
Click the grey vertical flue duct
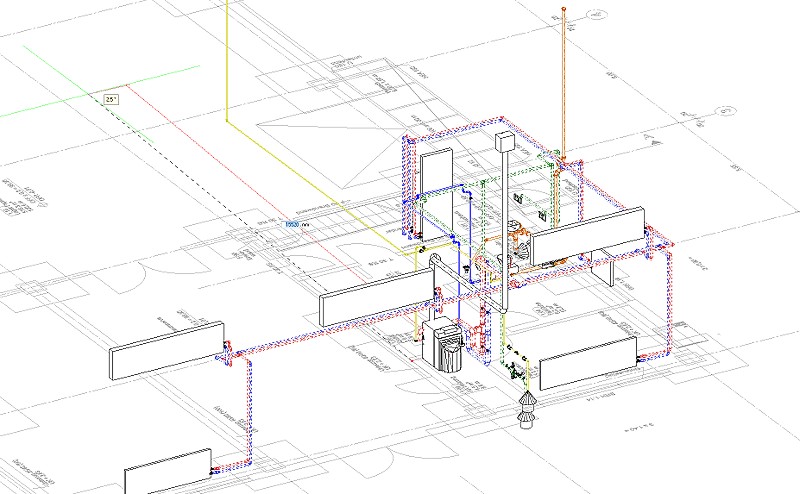pos(507,230)
